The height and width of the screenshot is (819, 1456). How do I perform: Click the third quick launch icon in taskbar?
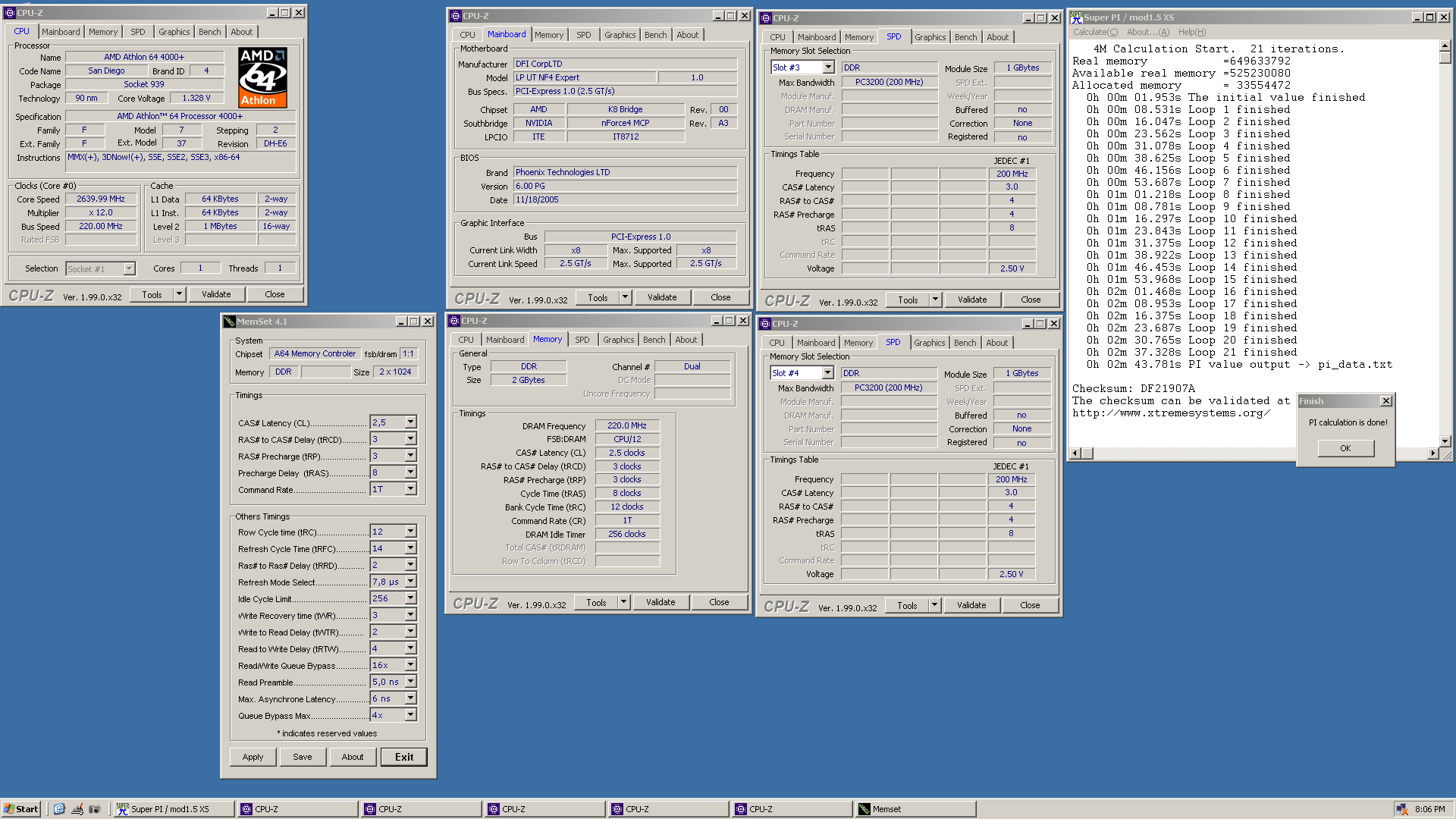(x=94, y=809)
